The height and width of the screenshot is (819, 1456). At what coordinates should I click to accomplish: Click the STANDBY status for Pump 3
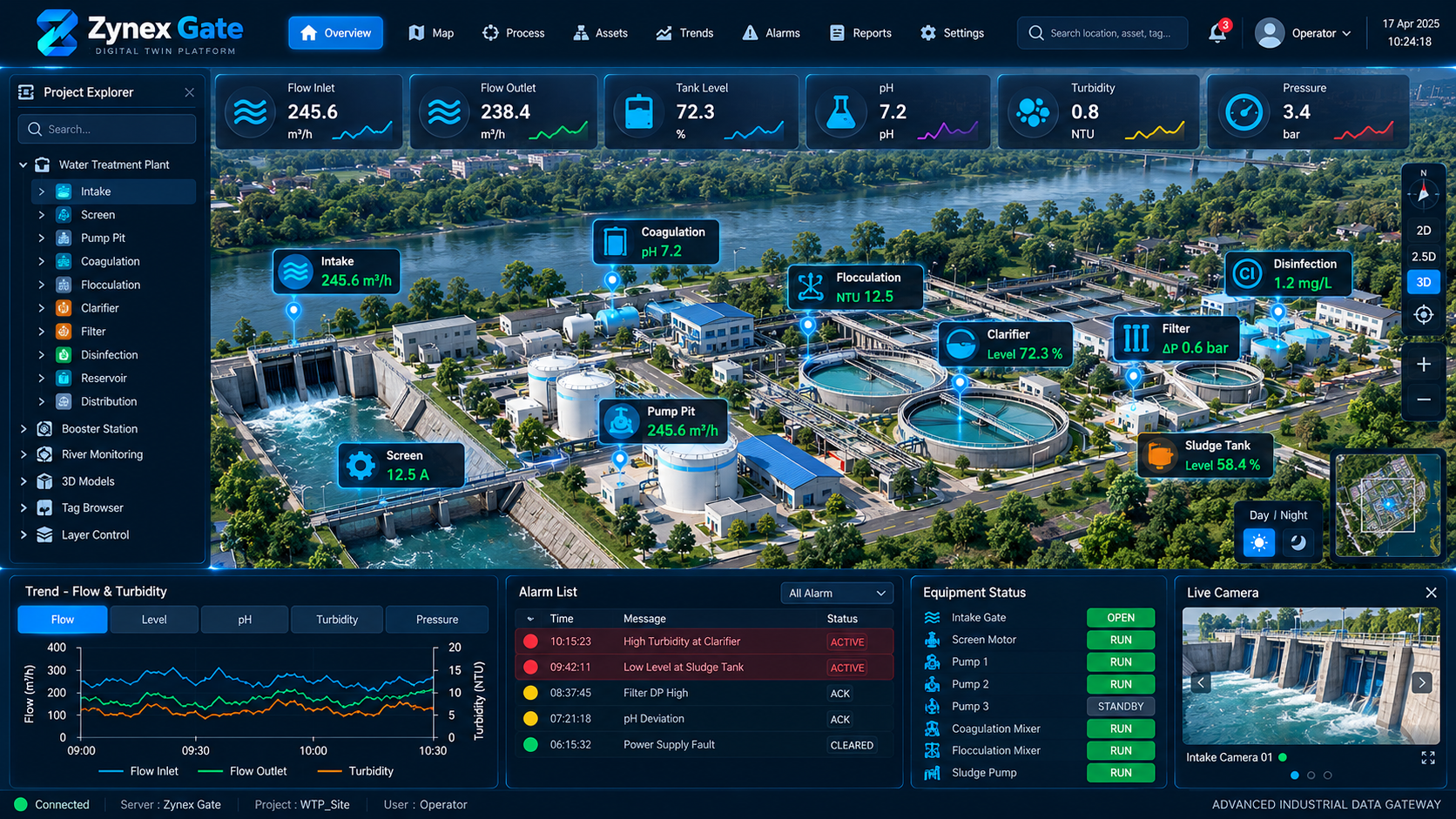tap(1121, 707)
